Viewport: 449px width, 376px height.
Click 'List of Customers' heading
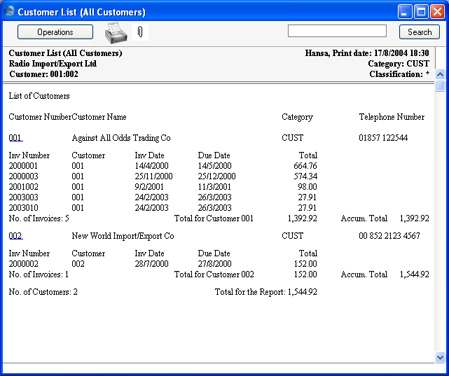click(39, 96)
